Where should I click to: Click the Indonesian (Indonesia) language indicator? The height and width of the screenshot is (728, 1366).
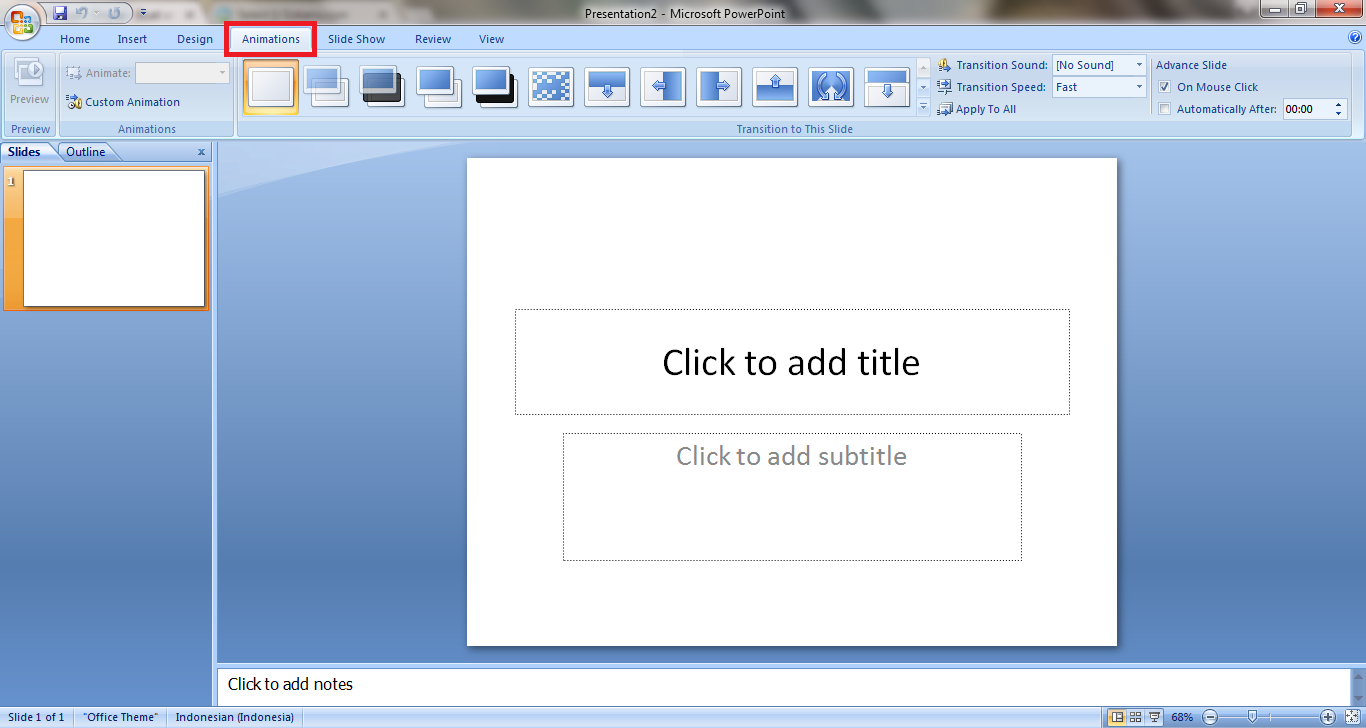[235, 717]
